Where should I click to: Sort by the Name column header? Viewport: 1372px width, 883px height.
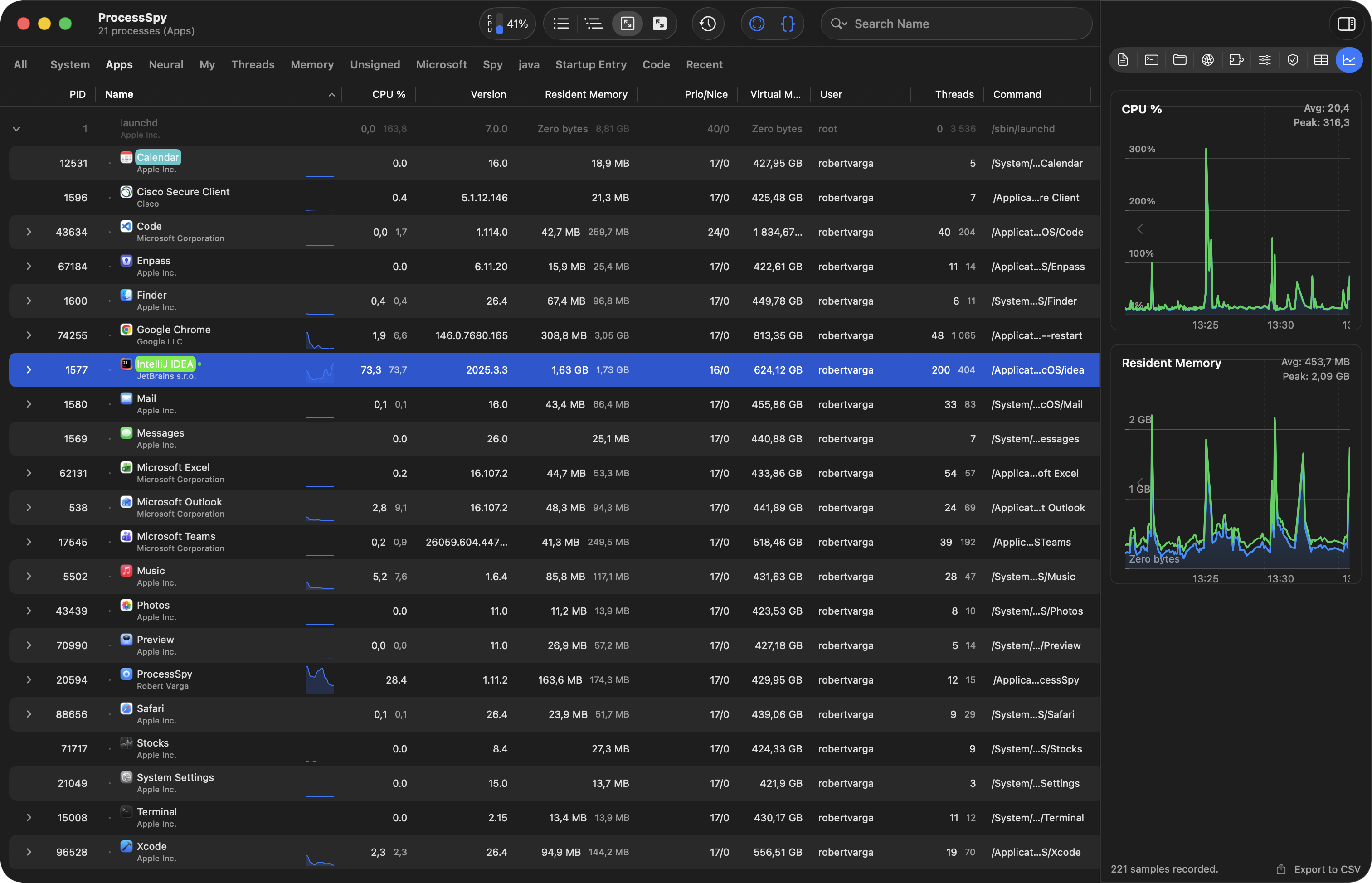point(219,94)
